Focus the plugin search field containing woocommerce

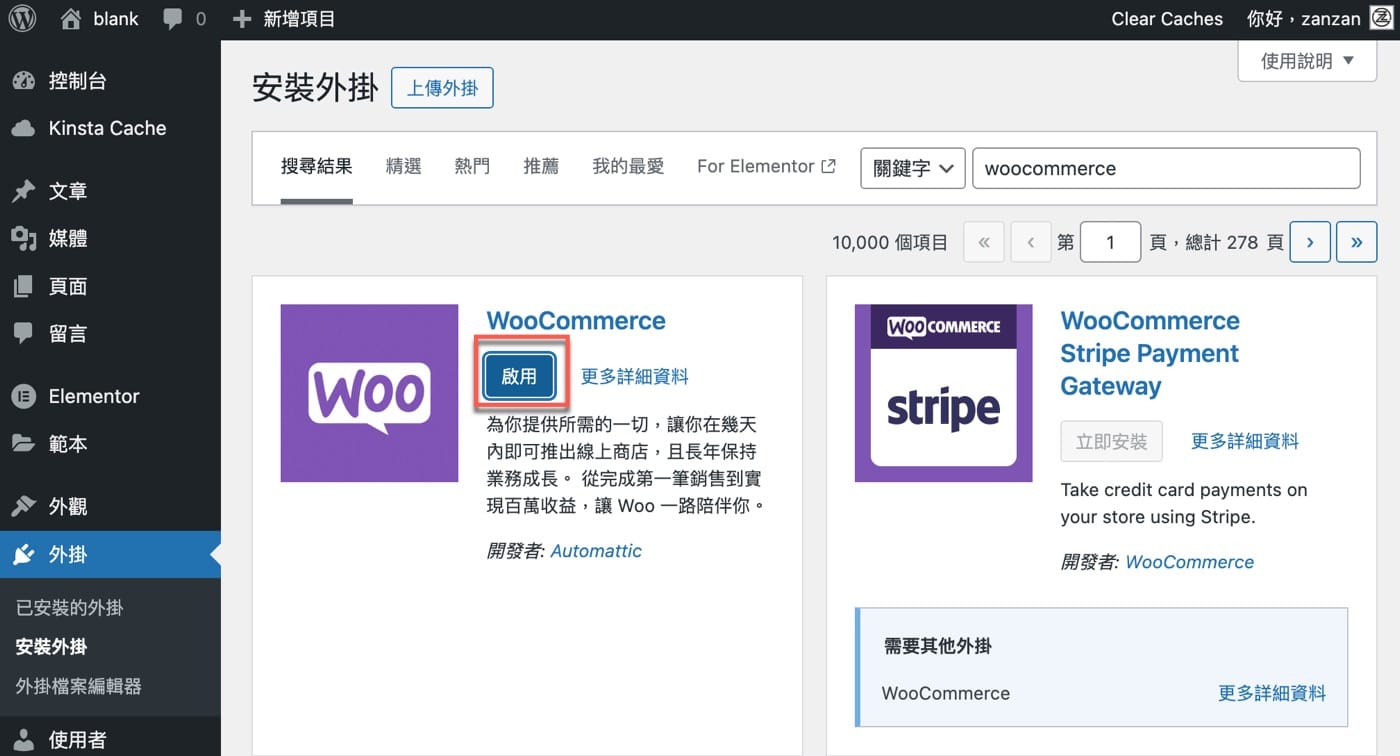[x=1166, y=168]
